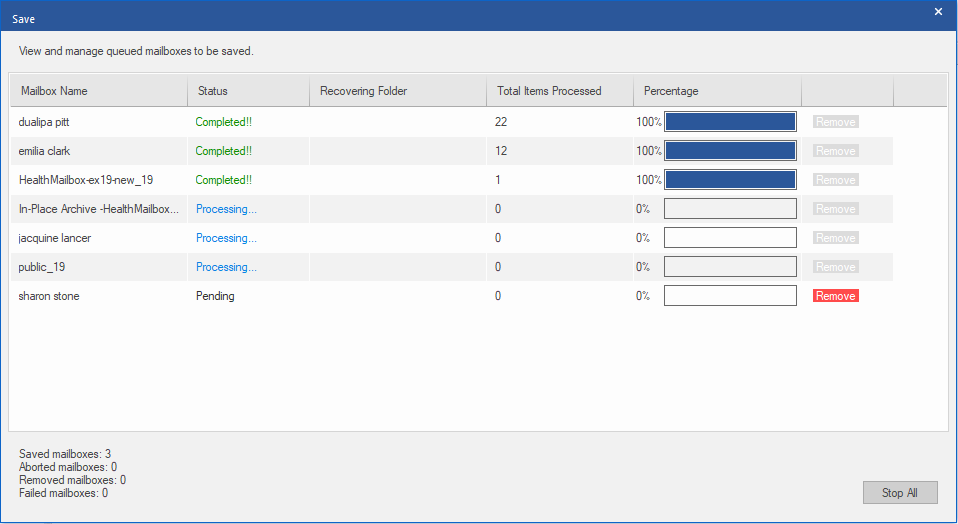Select the emilia clark mailbox row
Screen dimensions: 958x524
tap(452, 151)
